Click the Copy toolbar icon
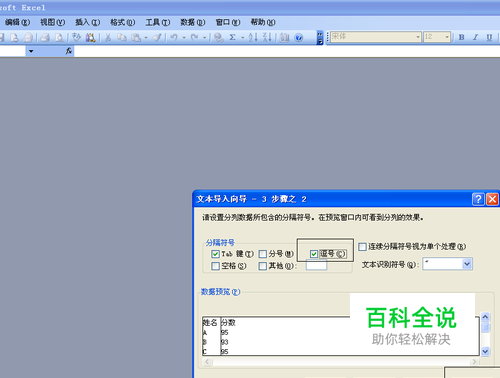500x378 pixels. click(x=122, y=37)
